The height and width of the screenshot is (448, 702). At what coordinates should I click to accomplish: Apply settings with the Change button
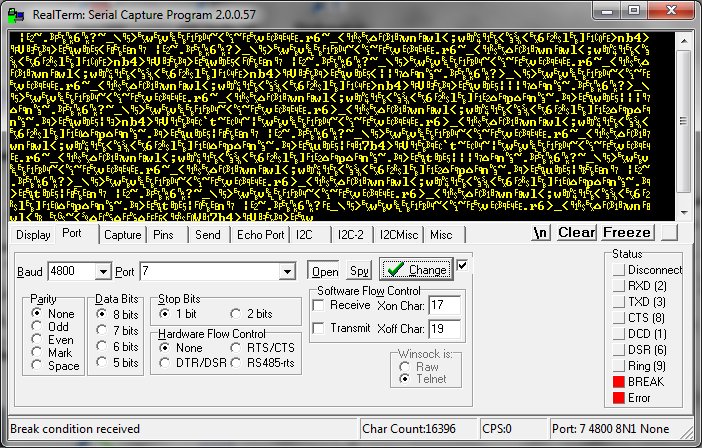[416, 269]
